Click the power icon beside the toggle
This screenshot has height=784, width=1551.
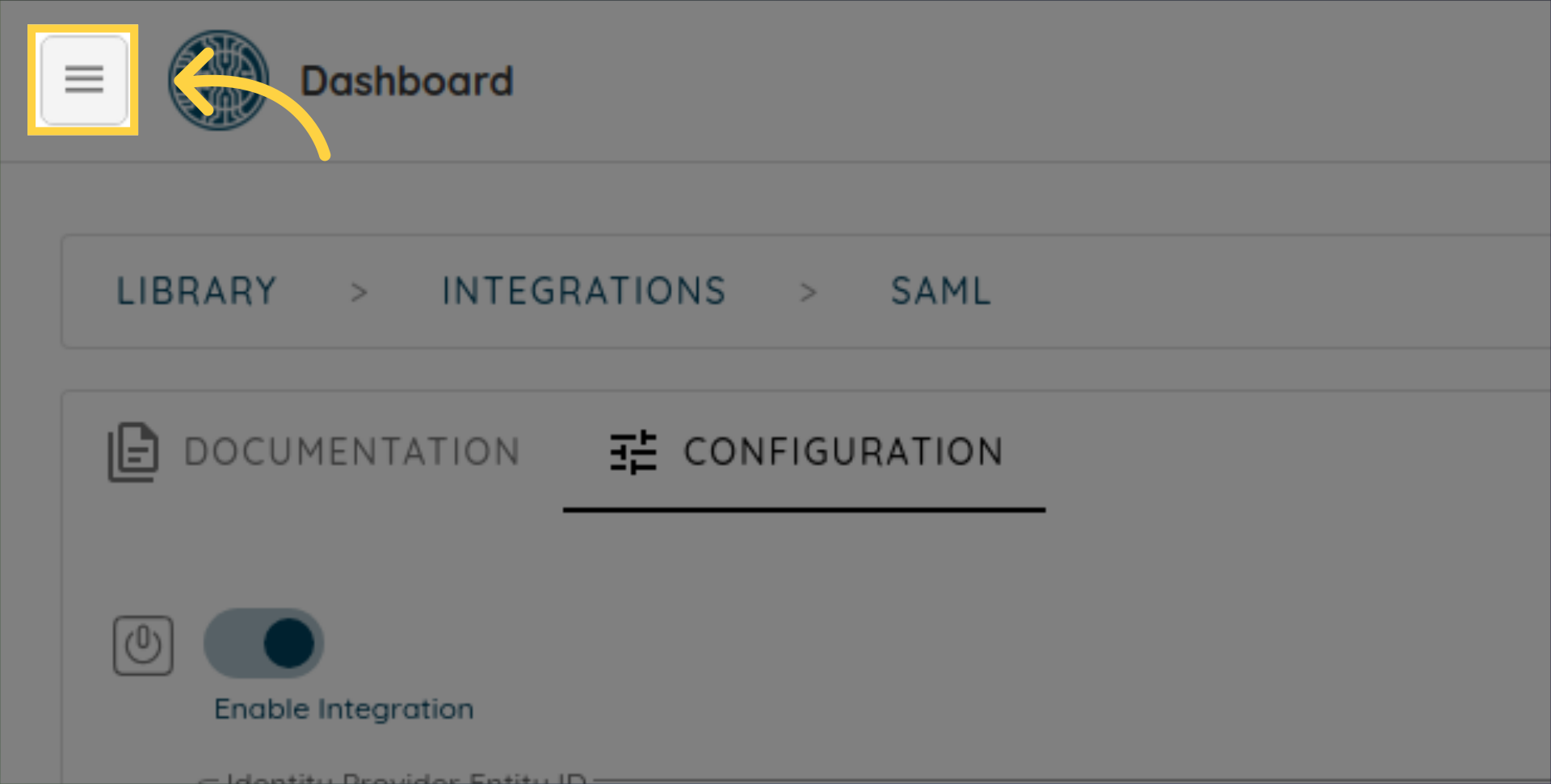point(143,645)
